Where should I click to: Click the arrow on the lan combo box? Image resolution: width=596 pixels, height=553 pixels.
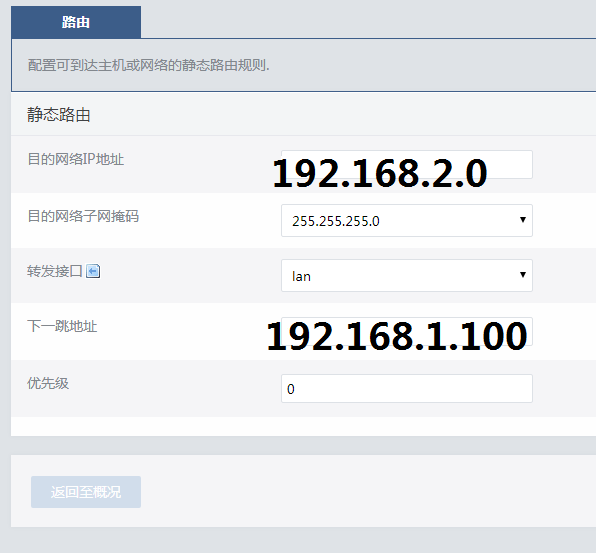click(x=523, y=275)
